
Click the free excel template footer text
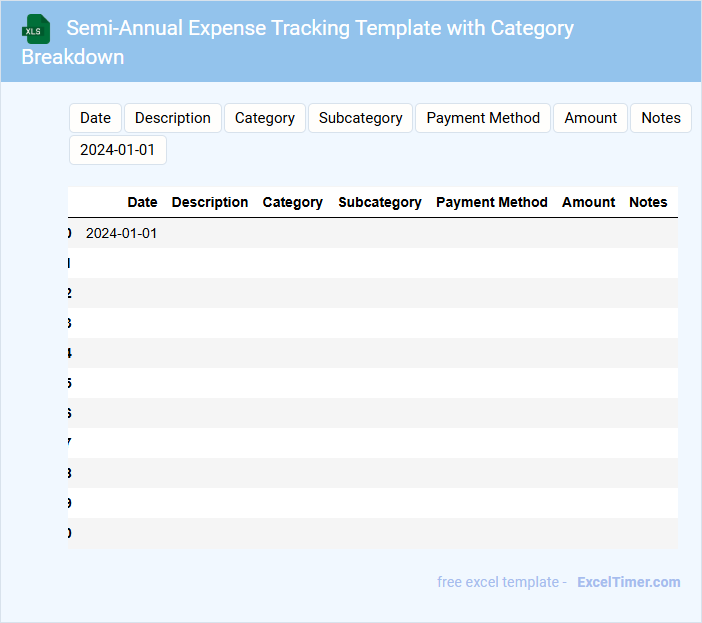502,582
